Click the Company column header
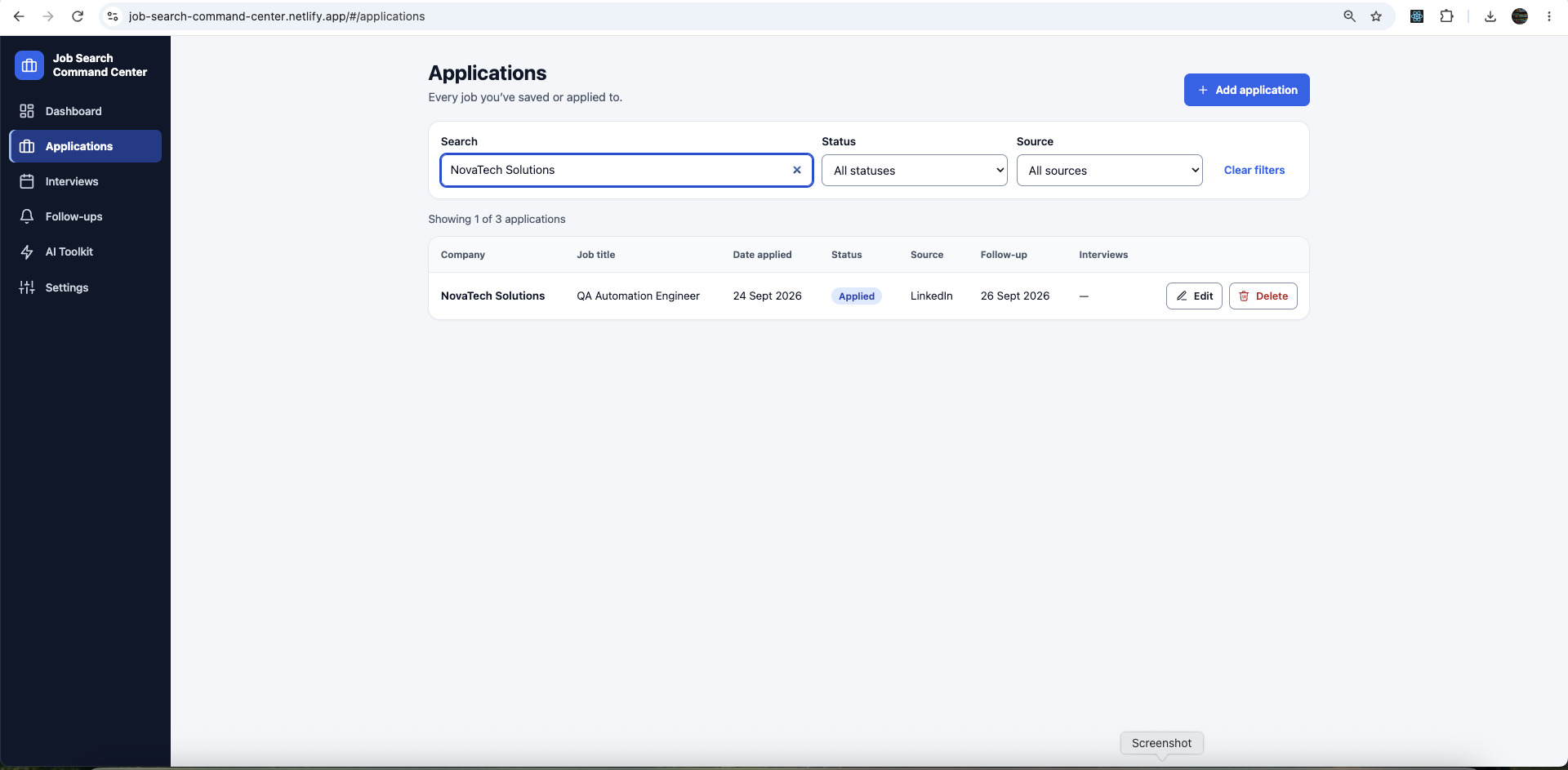The width and height of the screenshot is (1568, 770). click(463, 255)
